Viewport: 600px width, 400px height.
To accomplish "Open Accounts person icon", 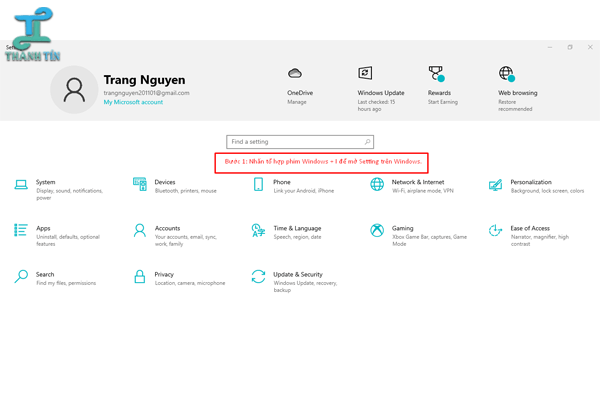I will 139,230.
